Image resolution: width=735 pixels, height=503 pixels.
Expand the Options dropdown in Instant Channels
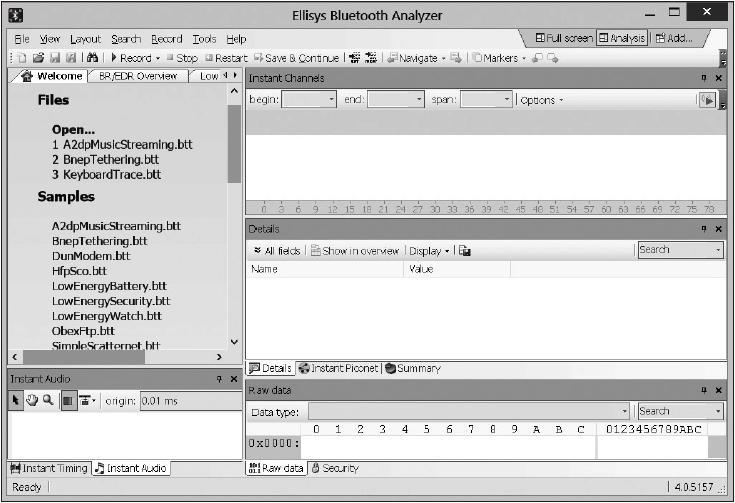pyautogui.click(x=542, y=100)
